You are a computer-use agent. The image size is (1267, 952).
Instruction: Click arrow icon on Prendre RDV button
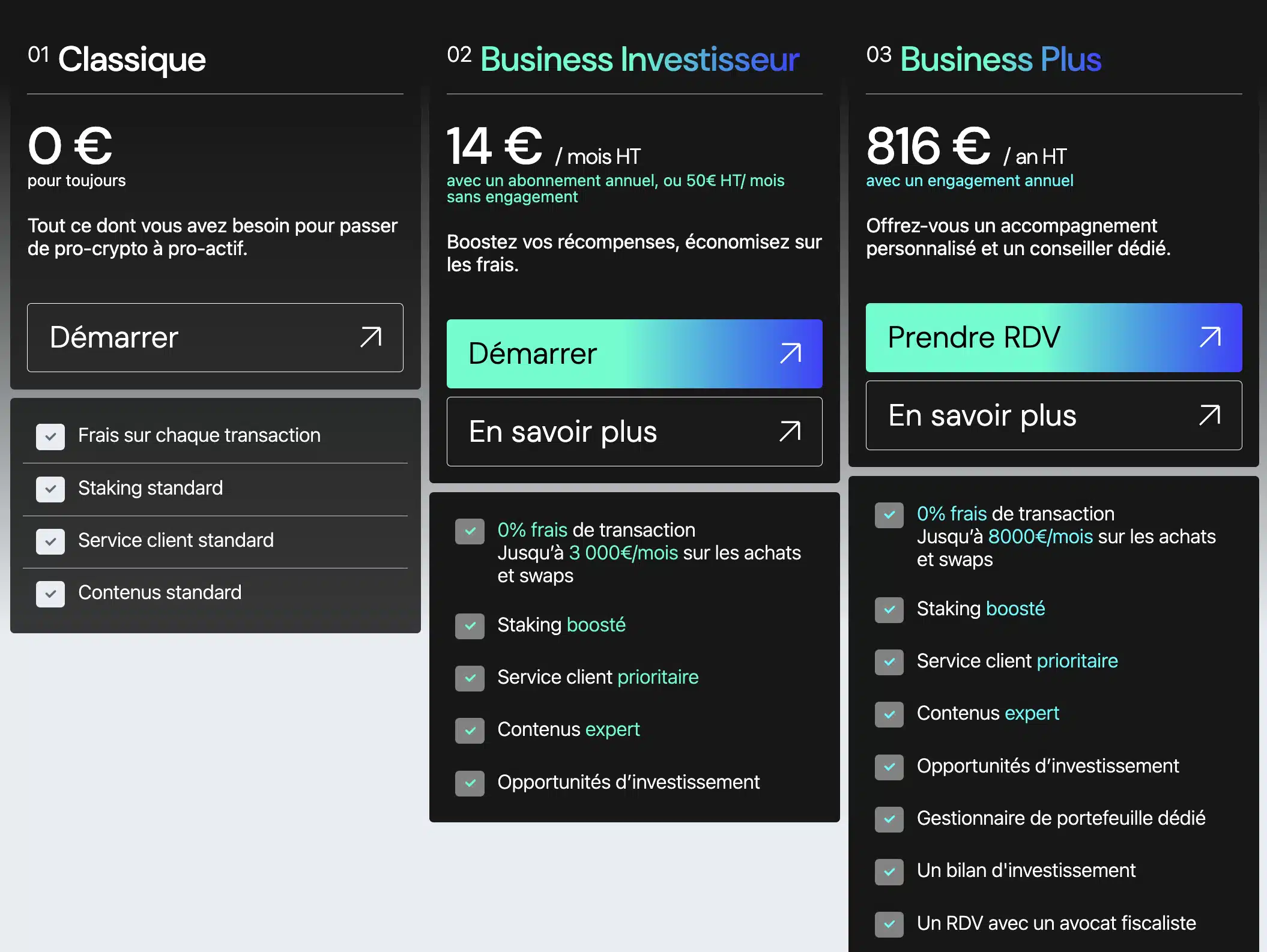coord(1210,337)
